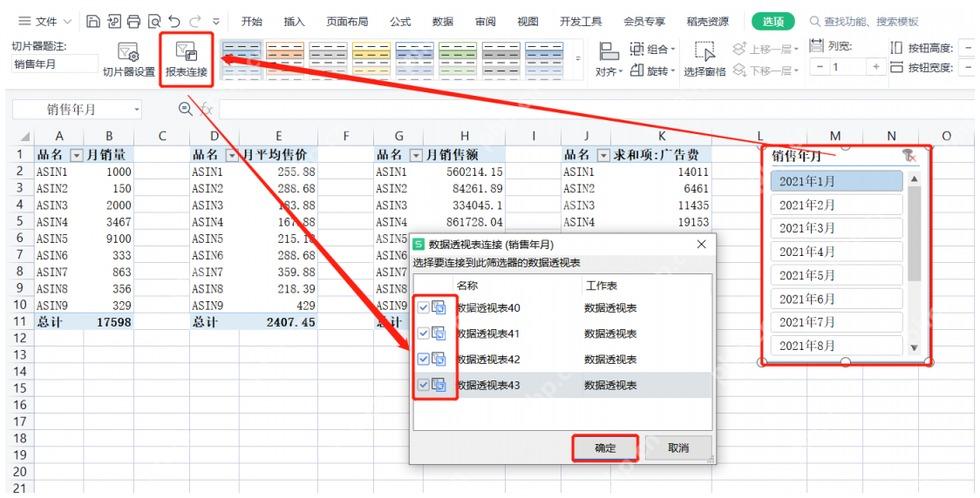The height and width of the screenshot is (498, 980).
Task: Select 2021年1月 in the slicer
Action: pos(837,181)
